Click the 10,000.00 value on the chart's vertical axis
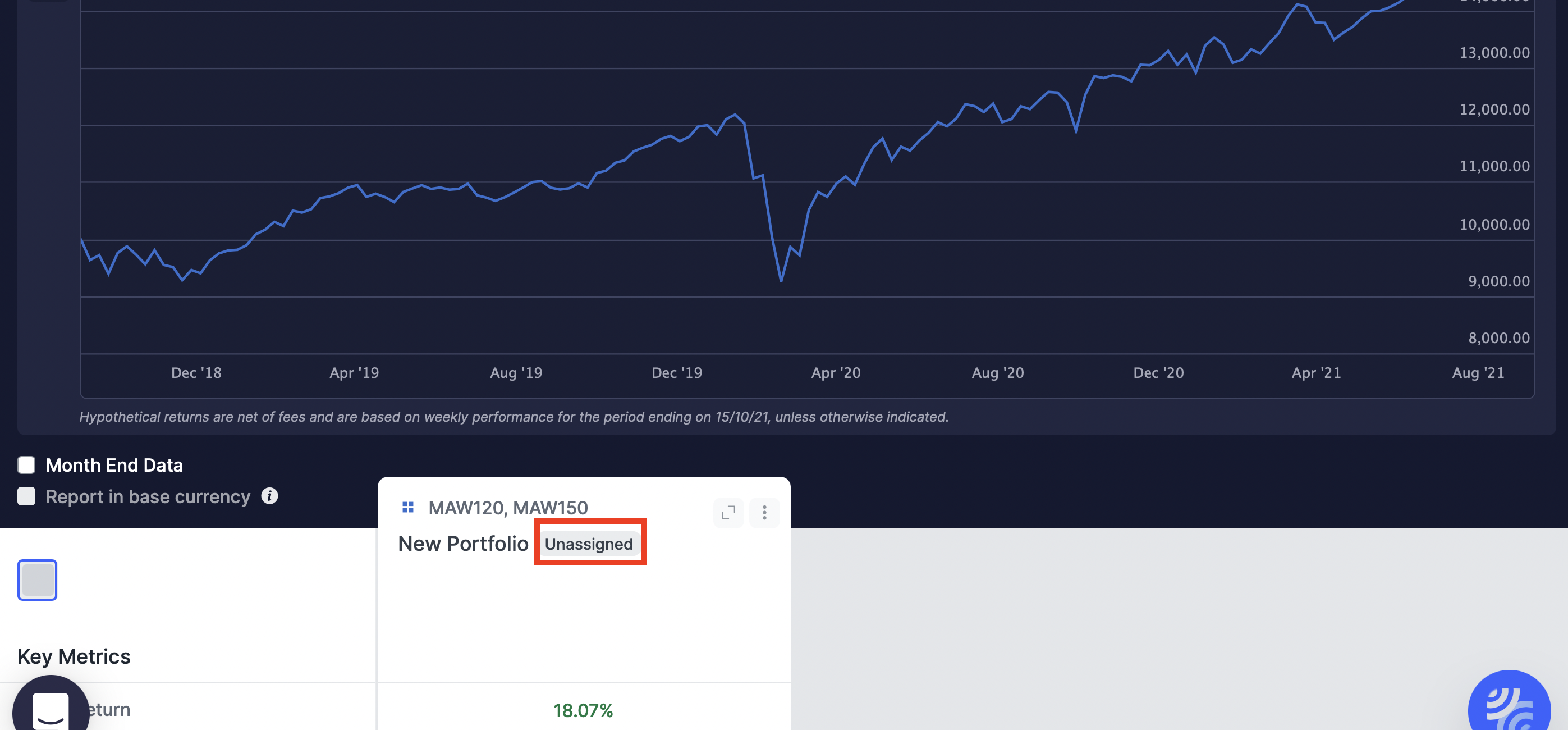 (1494, 224)
